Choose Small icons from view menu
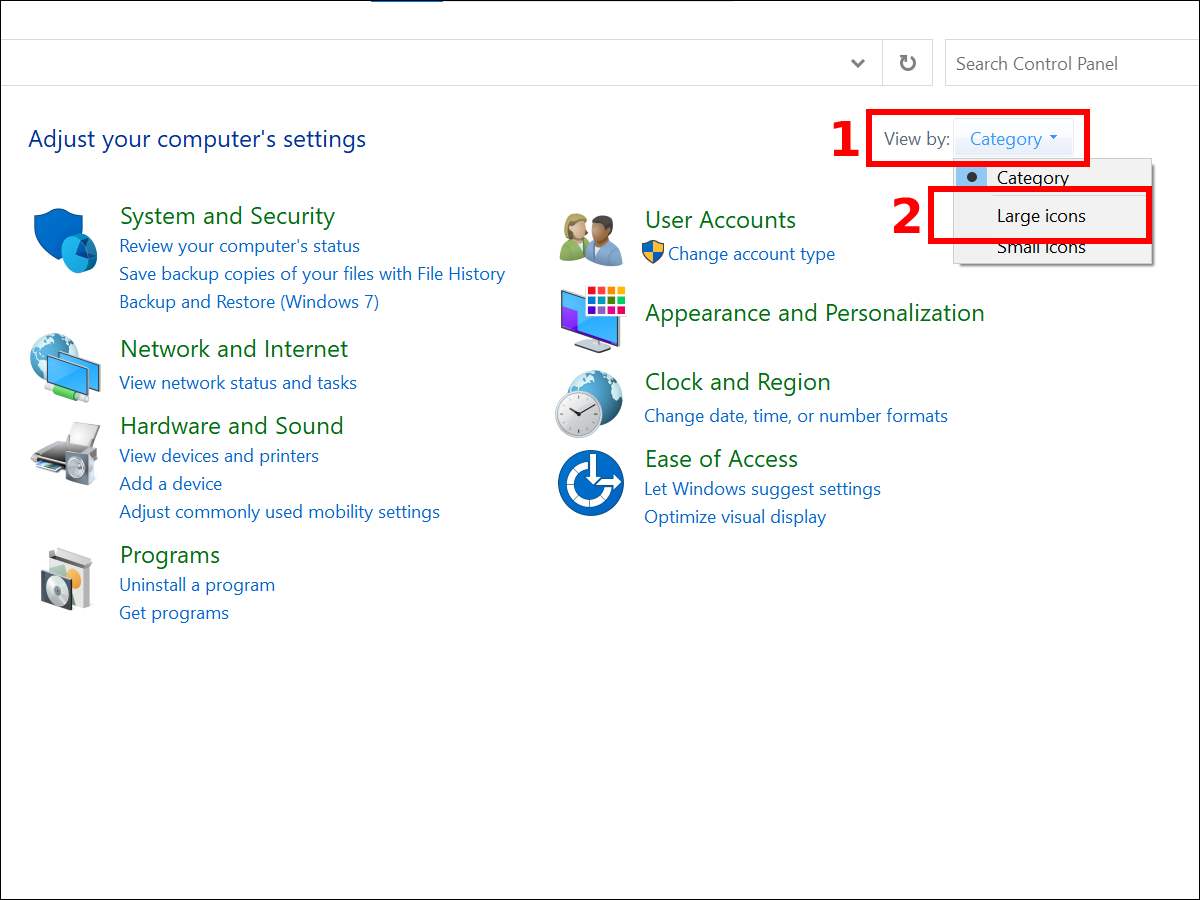 [1040, 248]
